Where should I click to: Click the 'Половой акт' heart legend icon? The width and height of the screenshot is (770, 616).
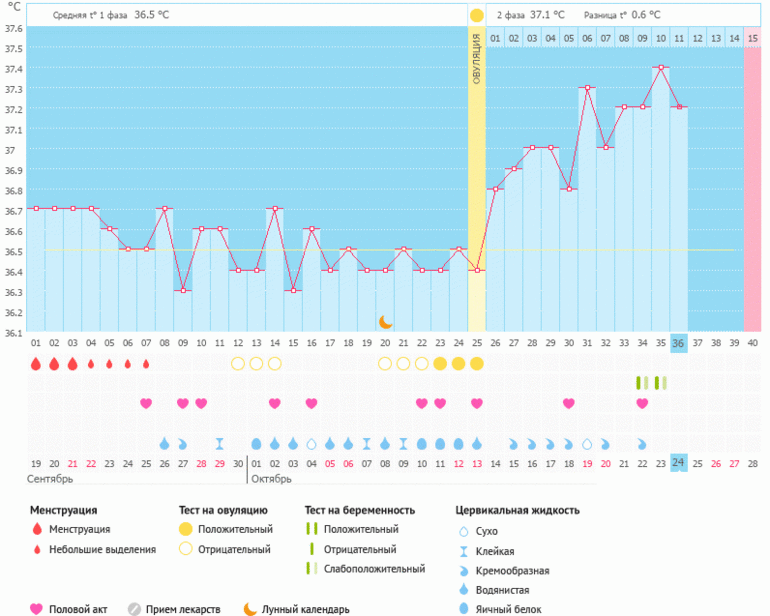37,608
